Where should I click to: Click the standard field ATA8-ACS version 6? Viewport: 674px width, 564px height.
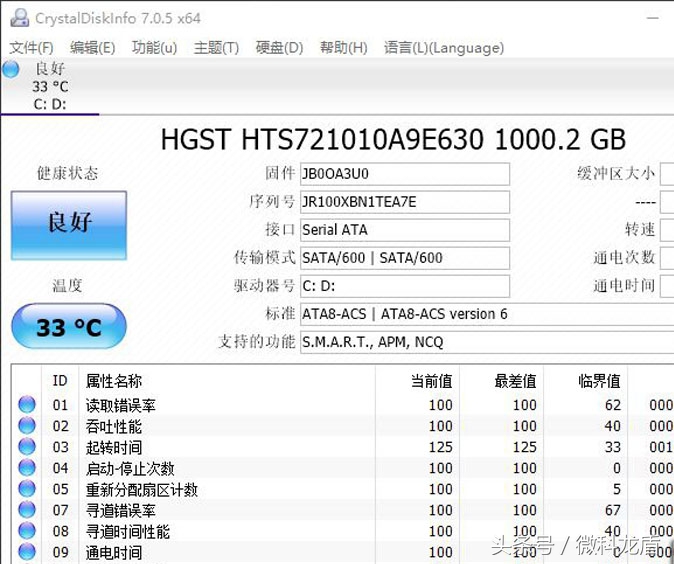487,314
